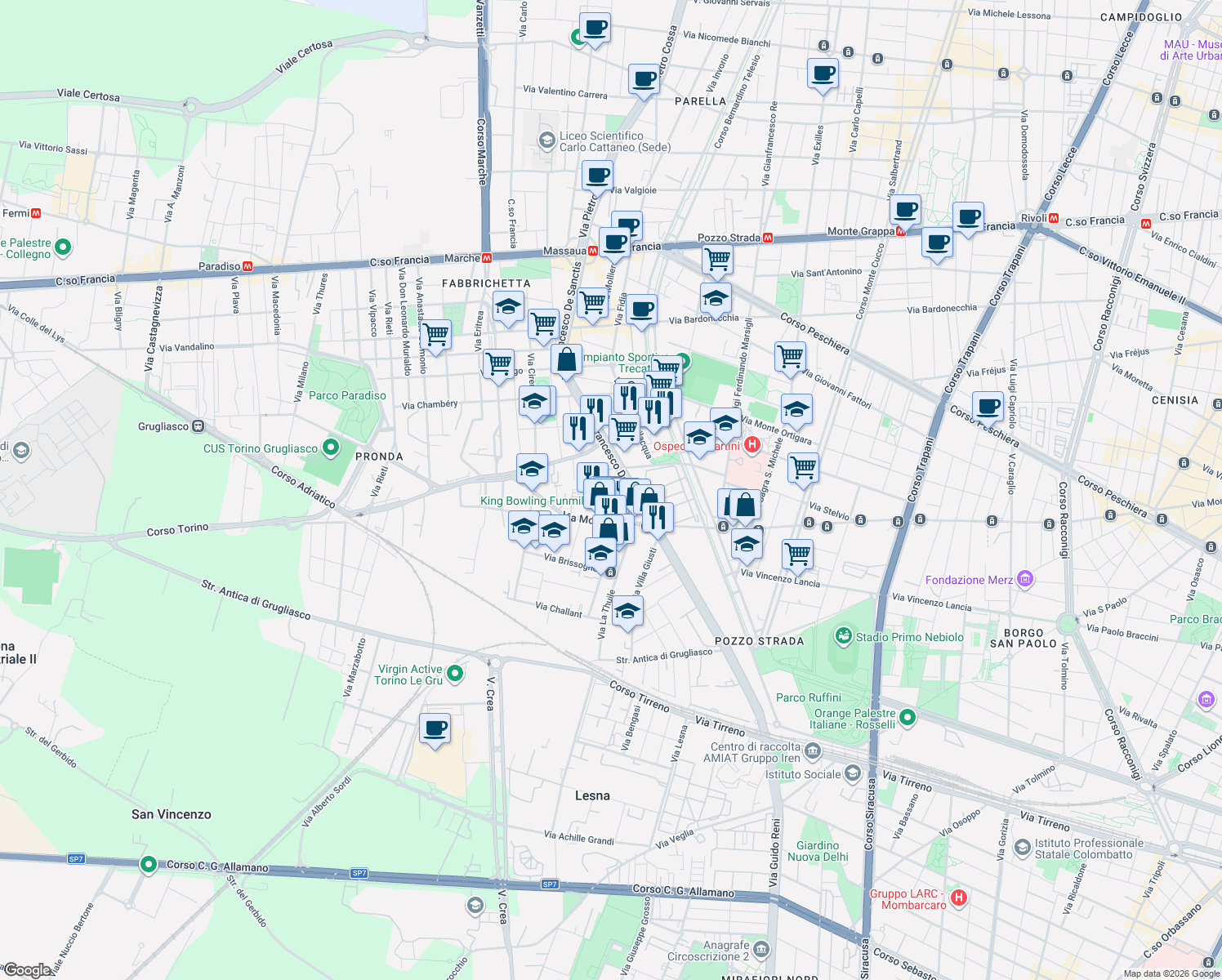Click the cafe marker at top near Via Carlo
The image size is (1222, 980).
click(595, 29)
